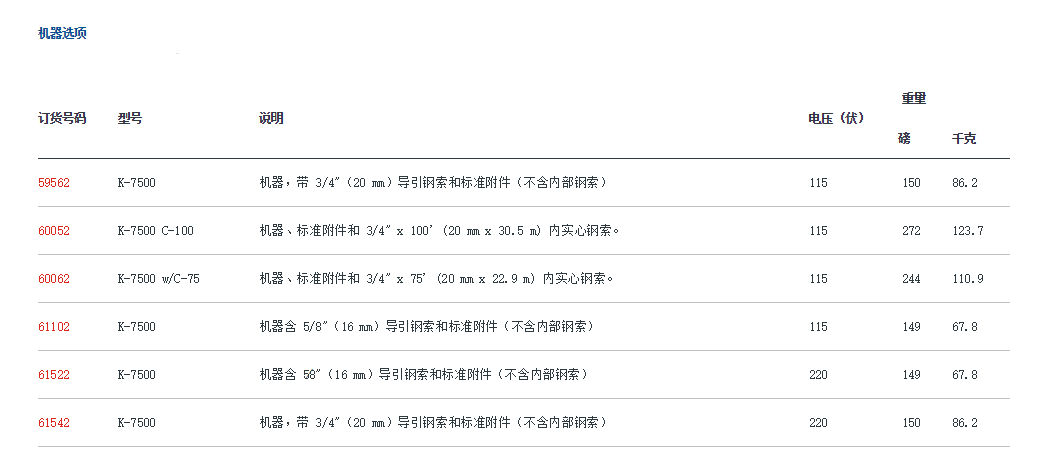Click the 110.9 kilogram weight value

click(967, 279)
